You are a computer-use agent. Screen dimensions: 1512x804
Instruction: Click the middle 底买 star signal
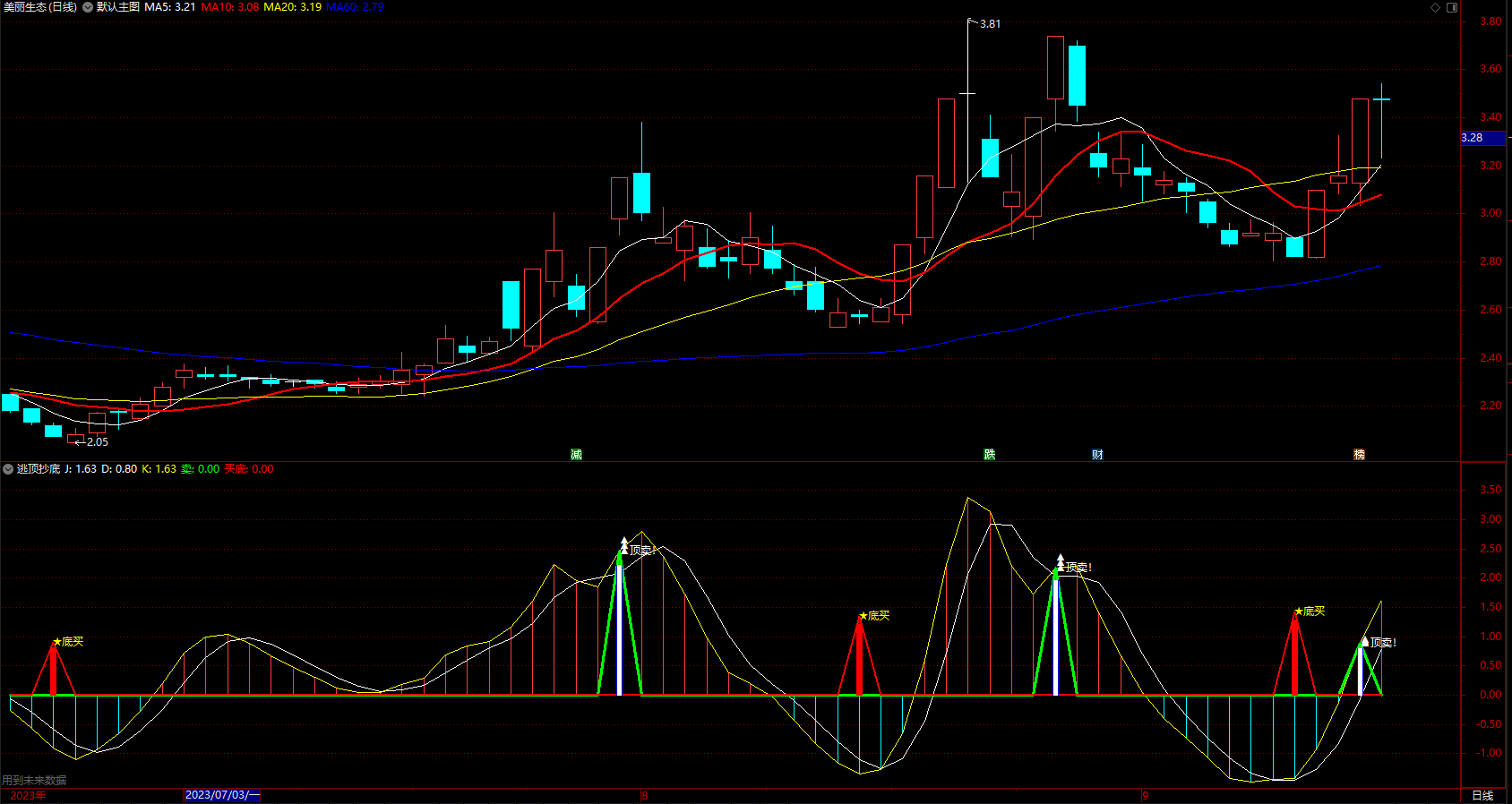click(x=874, y=616)
